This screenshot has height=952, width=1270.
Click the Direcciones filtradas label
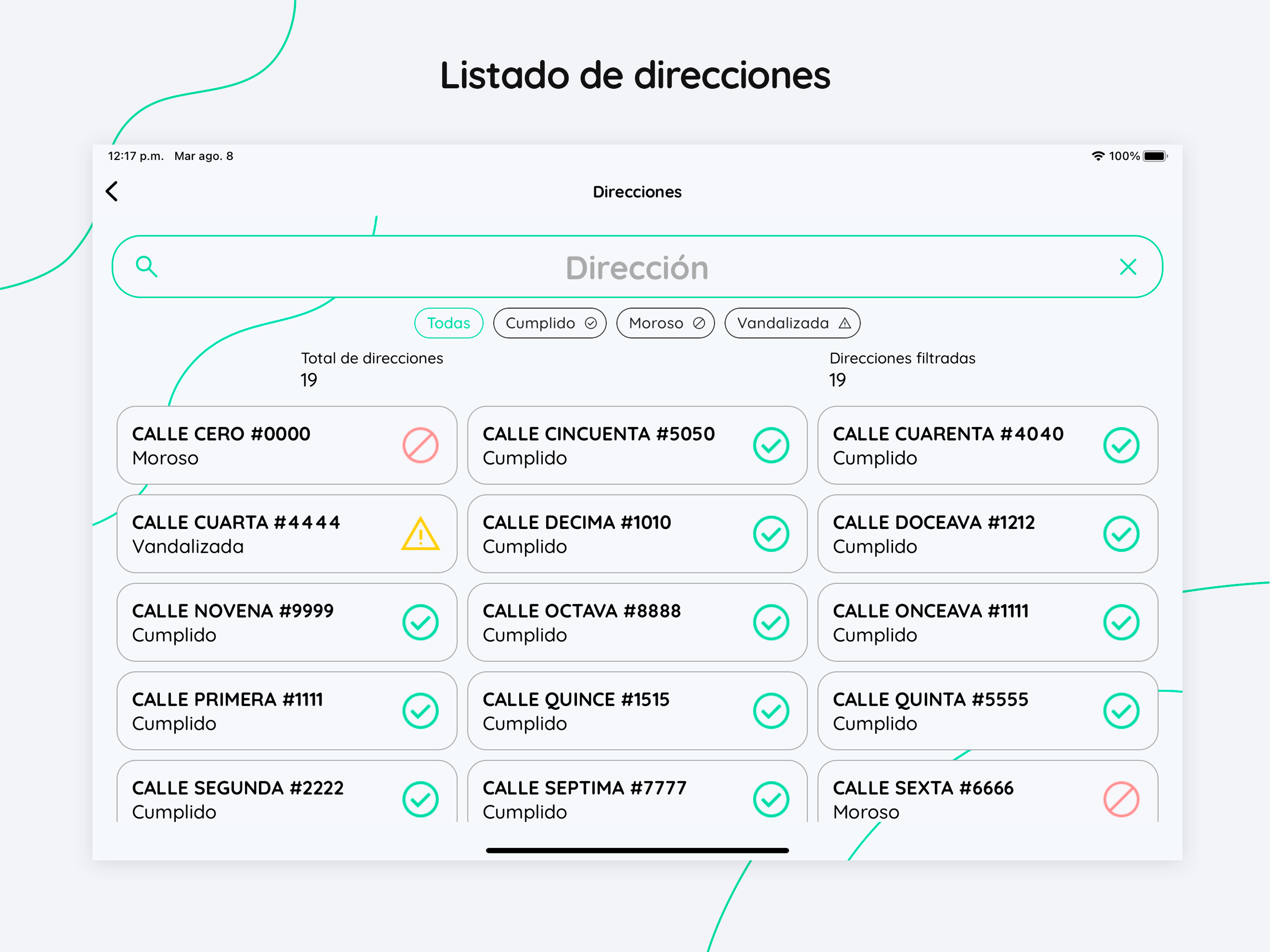pos(902,358)
